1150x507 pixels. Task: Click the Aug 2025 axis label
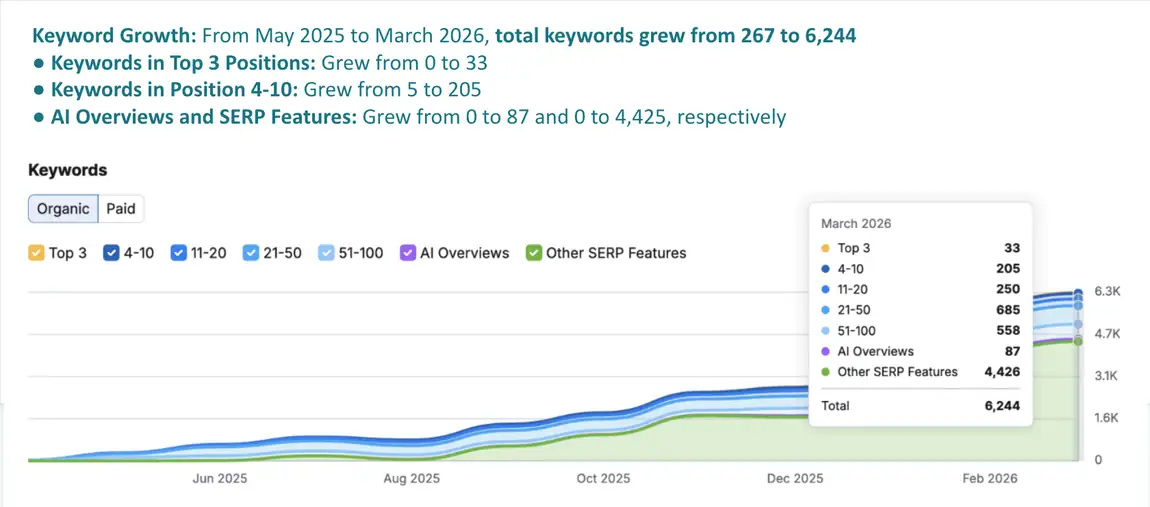[x=412, y=478]
